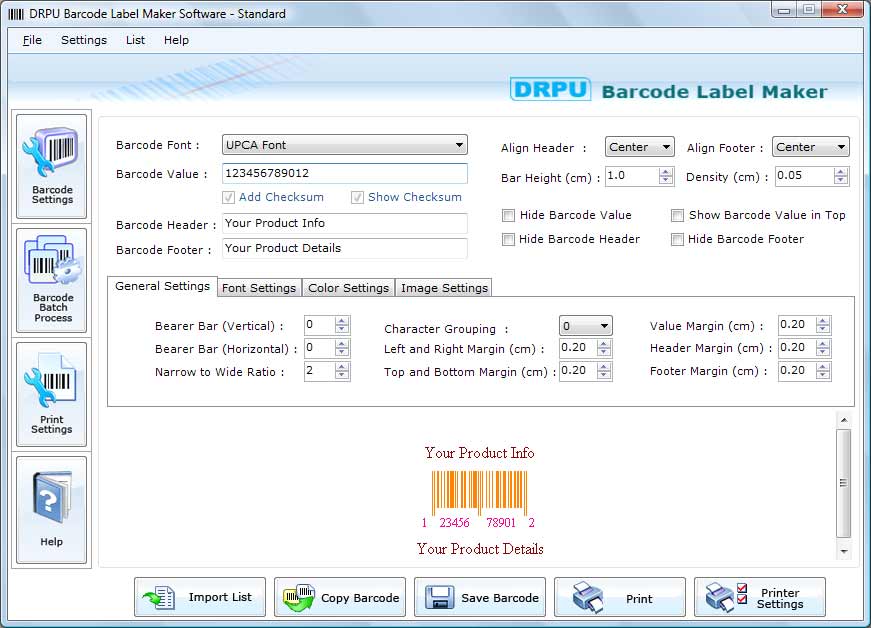The image size is (871, 628).
Task: Click inside the Barcode Value field
Action: click(x=344, y=172)
